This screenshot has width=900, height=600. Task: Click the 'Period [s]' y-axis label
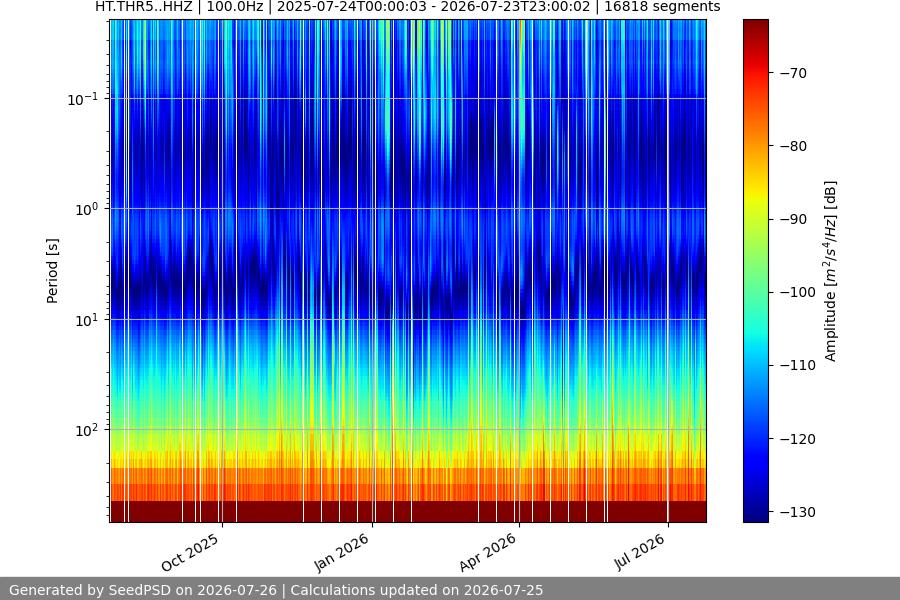click(52, 271)
